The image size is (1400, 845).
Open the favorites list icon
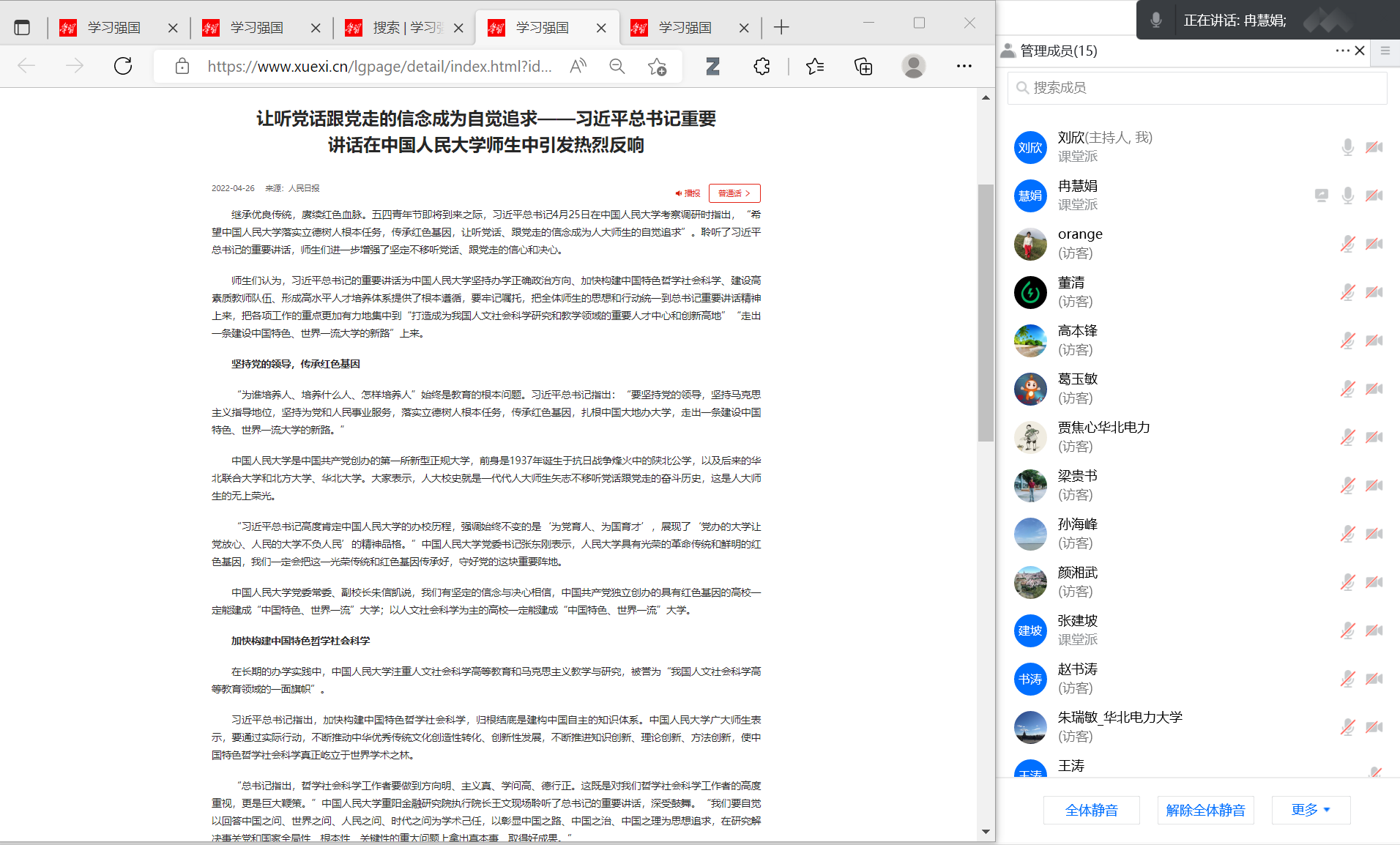click(x=814, y=67)
